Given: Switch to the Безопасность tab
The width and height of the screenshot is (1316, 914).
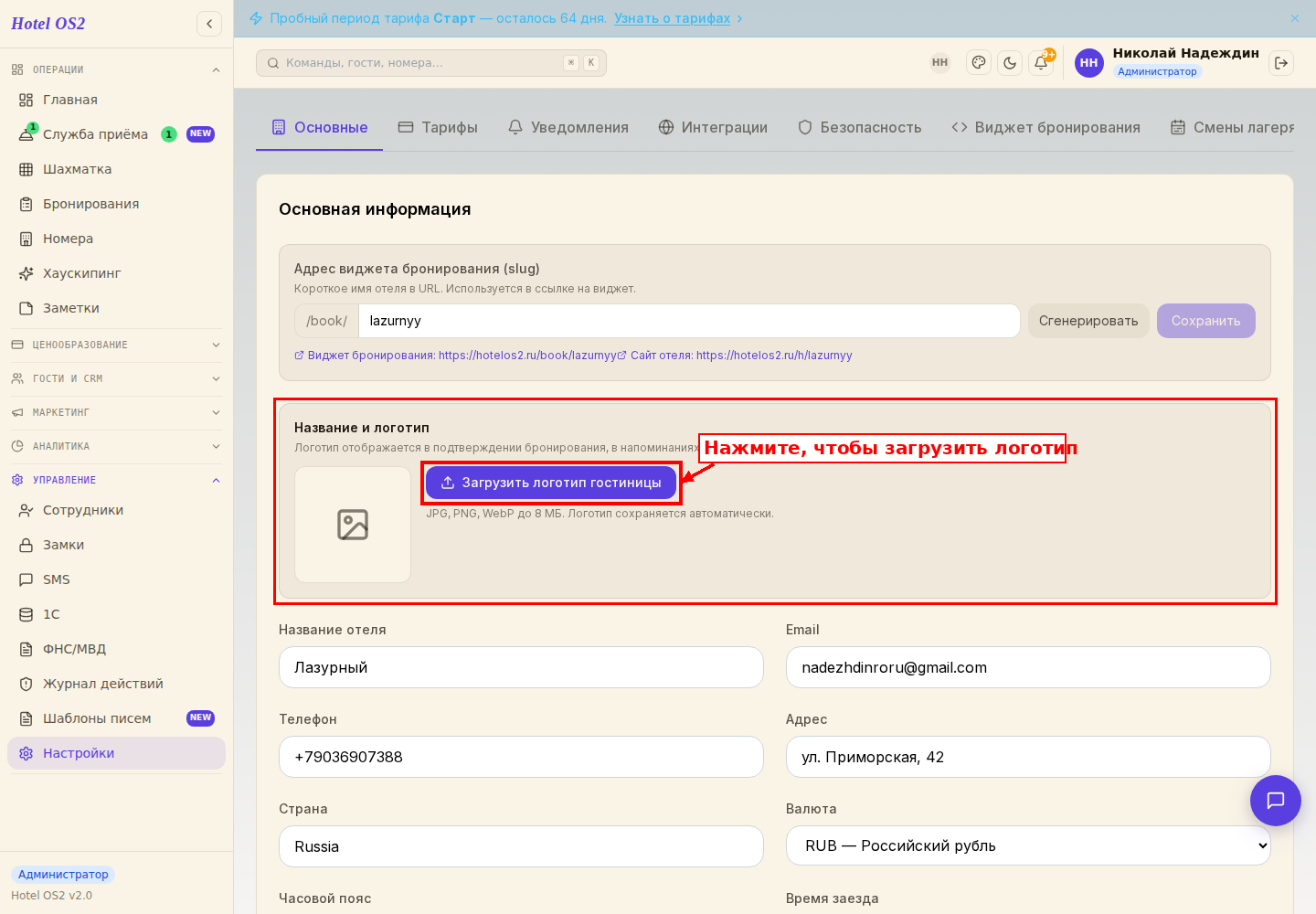Looking at the screenshot, I should pos(860,127).
